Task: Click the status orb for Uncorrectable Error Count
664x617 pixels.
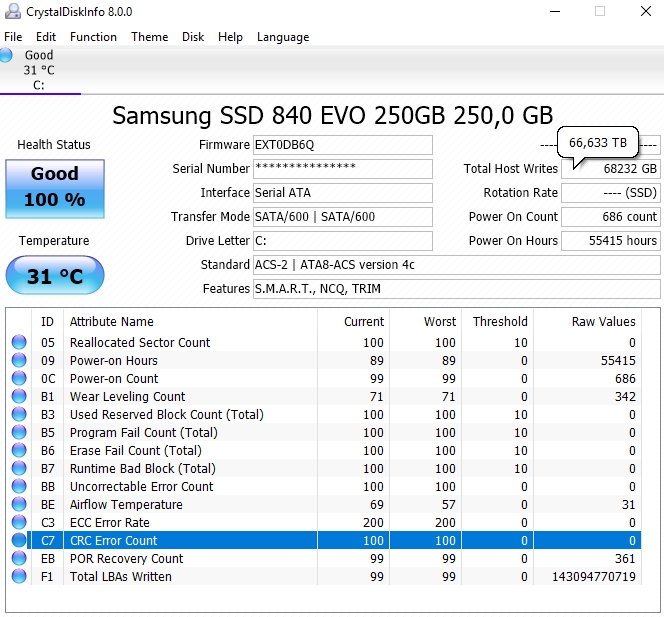Action: [19, 486]
